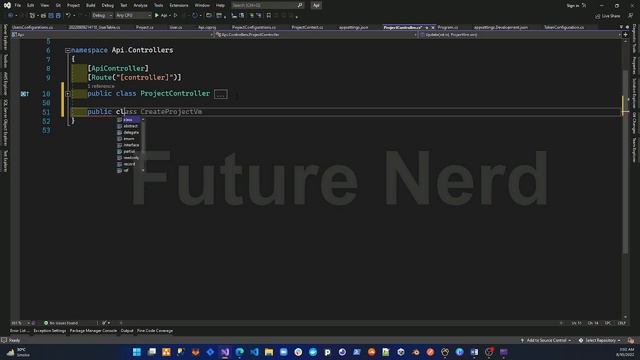This screenshot has height=360, width=640.
Task: Open the Select Repository dropdown
Action: point(600,340)
